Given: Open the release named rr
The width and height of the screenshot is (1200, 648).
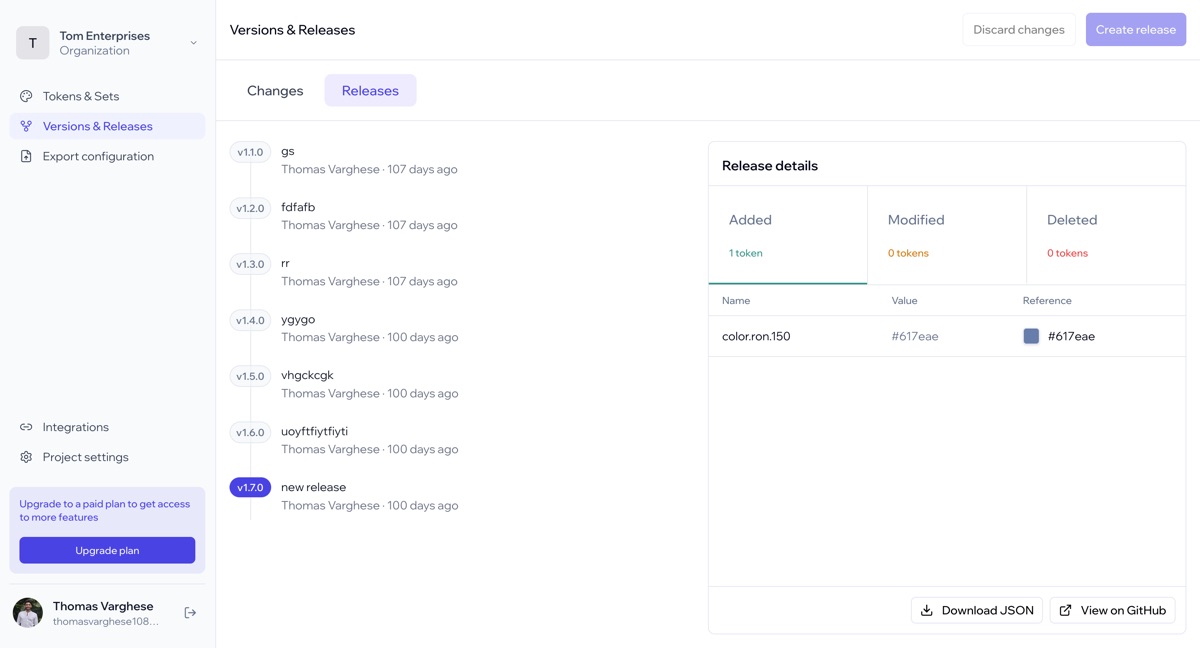Looking at the screenshot, I should click(285, 263).
